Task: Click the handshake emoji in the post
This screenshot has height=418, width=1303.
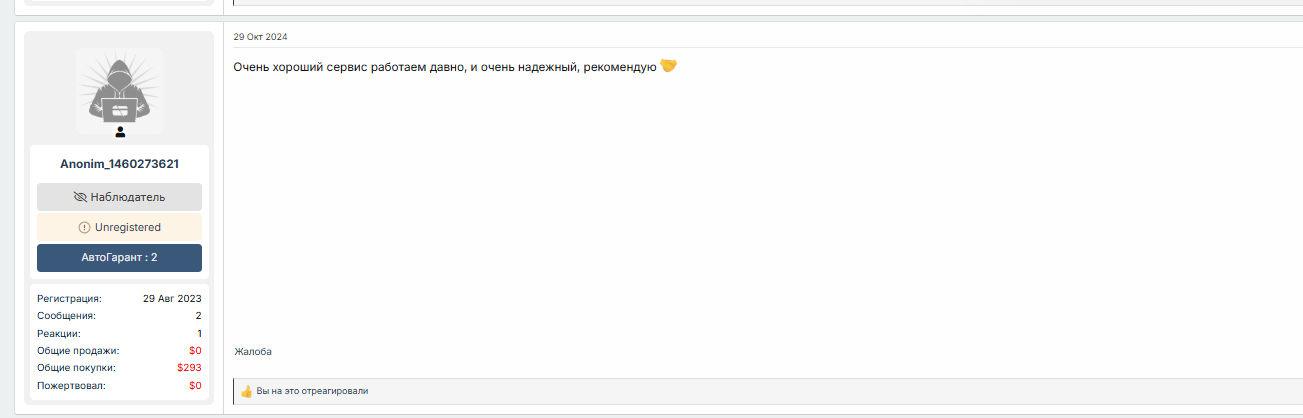Action: pos(669,66)
